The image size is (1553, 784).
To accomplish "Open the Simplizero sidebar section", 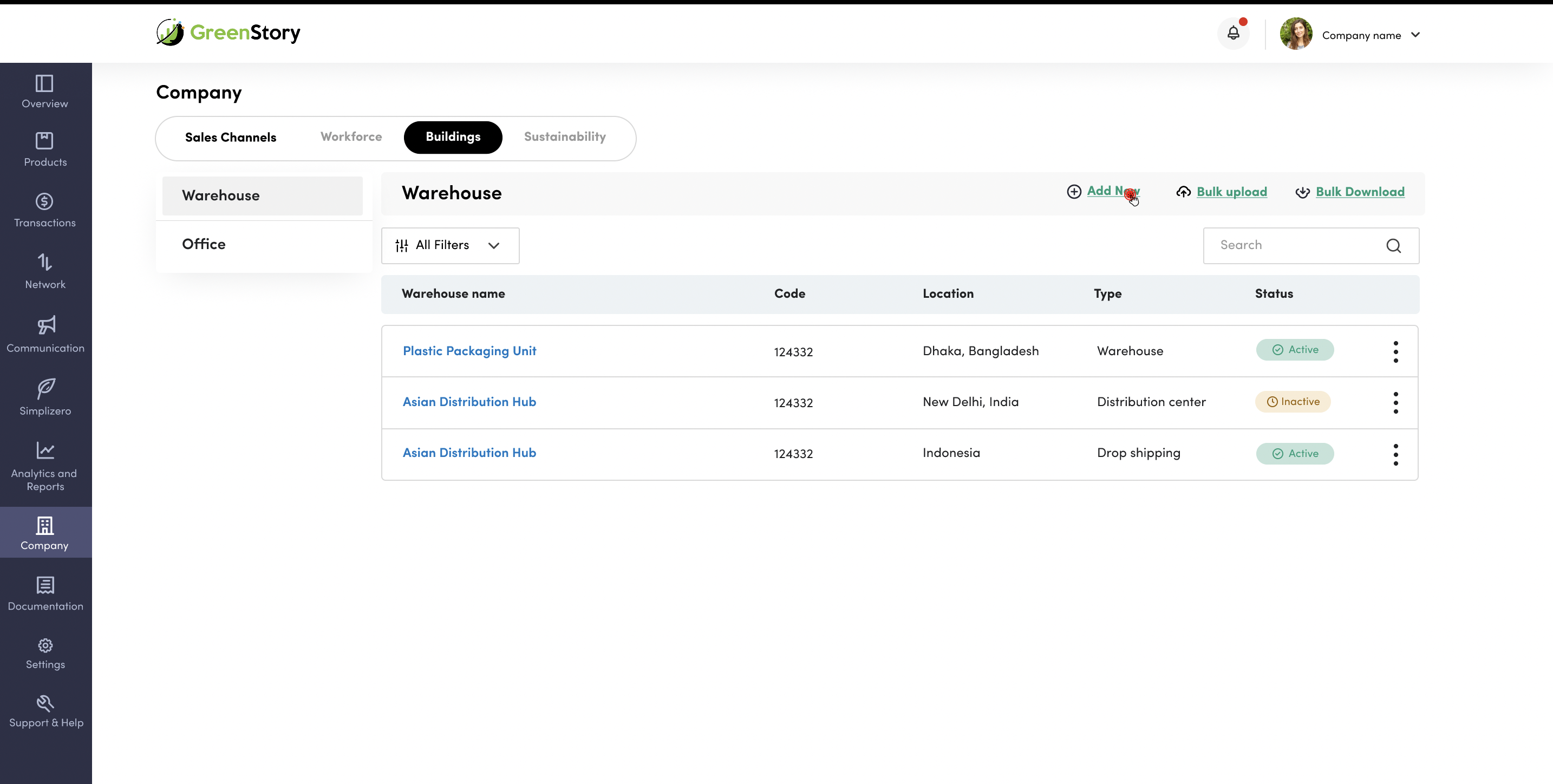I will click(45, 396).
